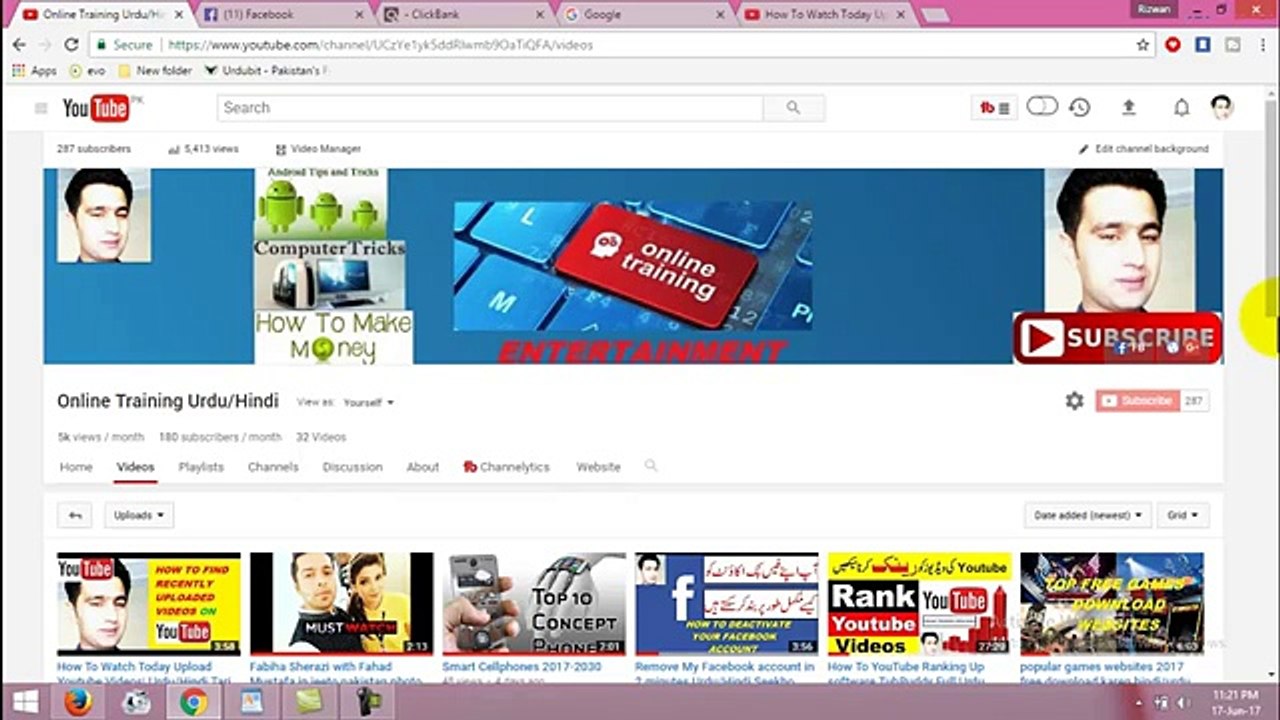This screenshot has height=720, width=1280.
Task: Open the Date added (newest) sort dropdown
Action: tap(1088, 515)
